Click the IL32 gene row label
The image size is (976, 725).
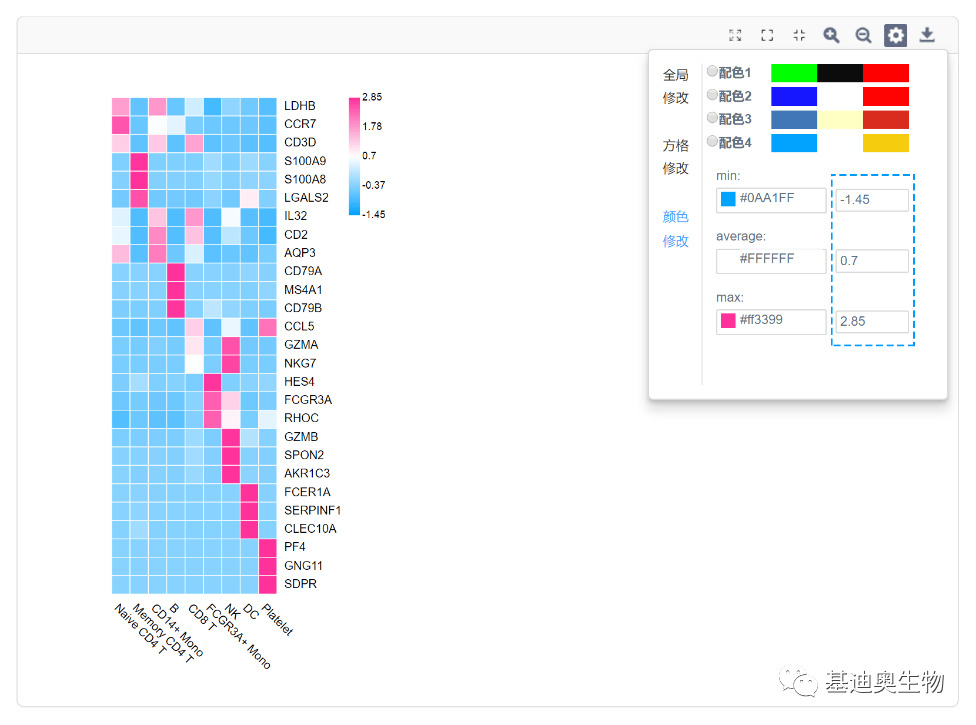(x=296, y=216)
